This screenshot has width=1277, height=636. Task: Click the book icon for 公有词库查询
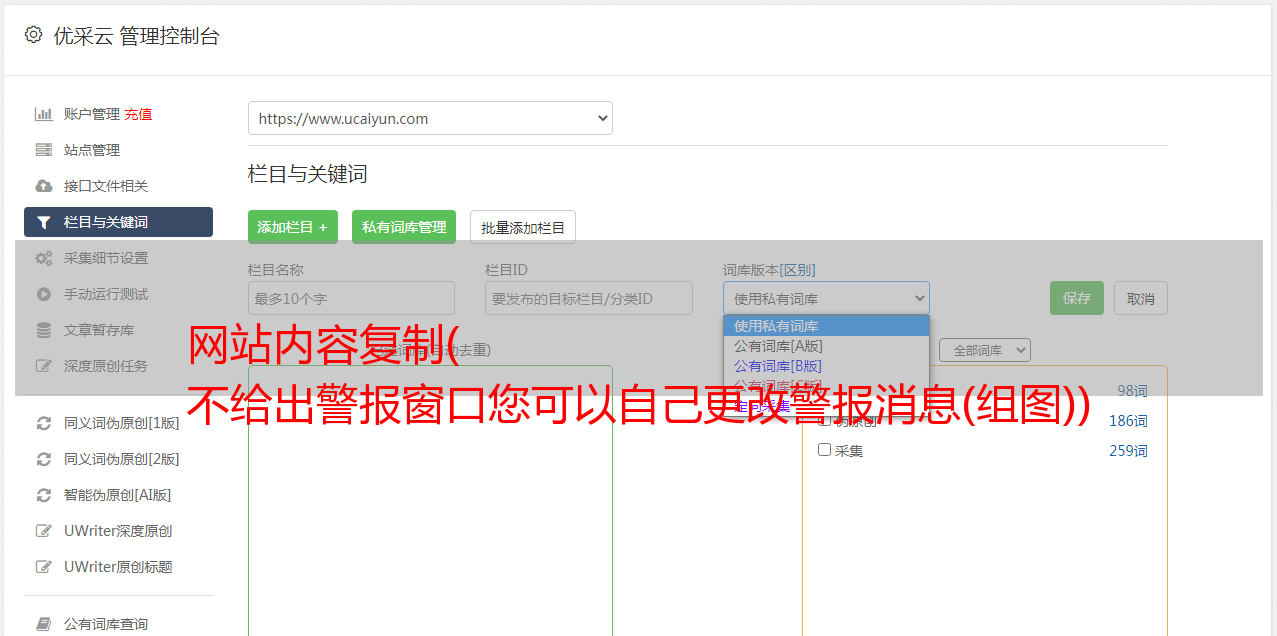44,624
